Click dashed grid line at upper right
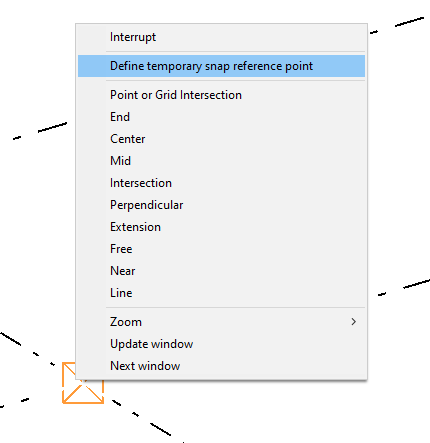 [x=409, y=22]
